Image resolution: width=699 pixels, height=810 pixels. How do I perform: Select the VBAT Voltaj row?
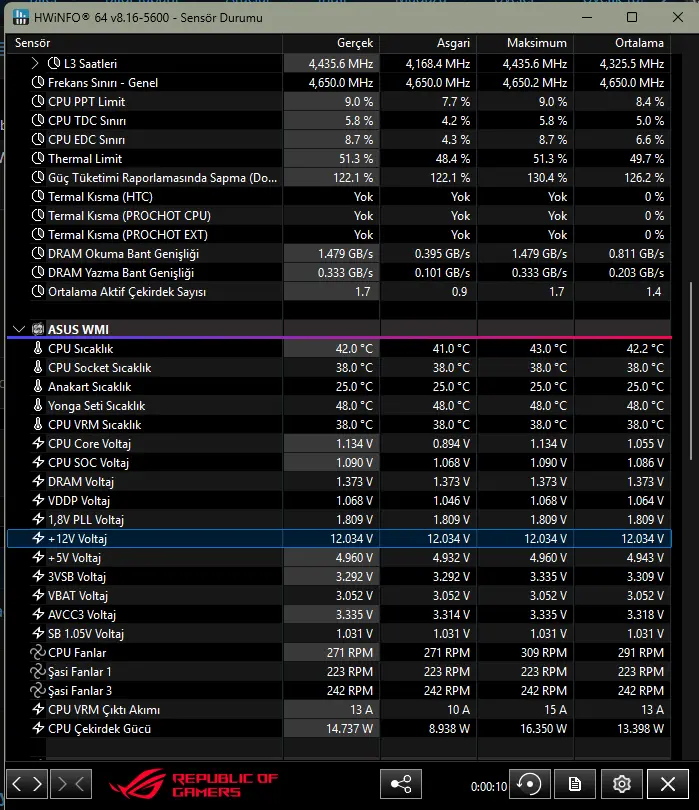339,596
